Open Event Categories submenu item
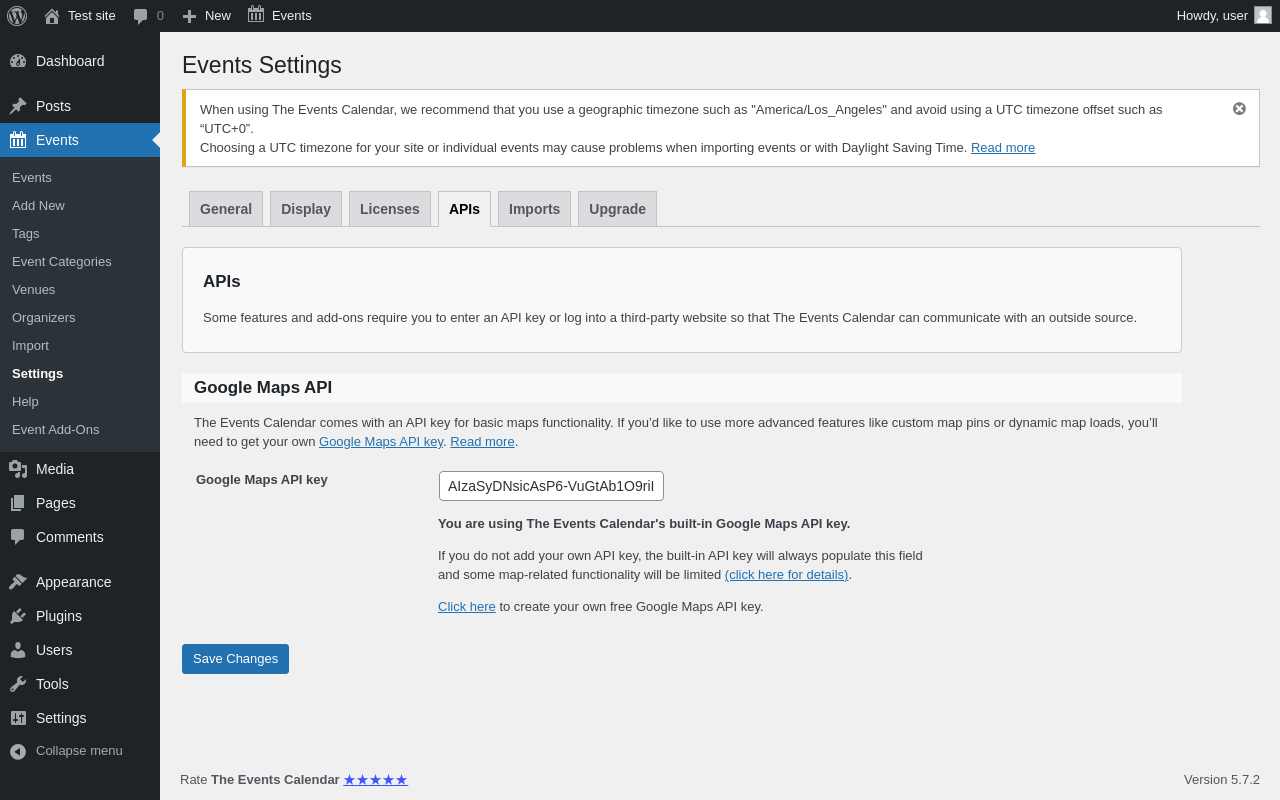 click(62, 261)
